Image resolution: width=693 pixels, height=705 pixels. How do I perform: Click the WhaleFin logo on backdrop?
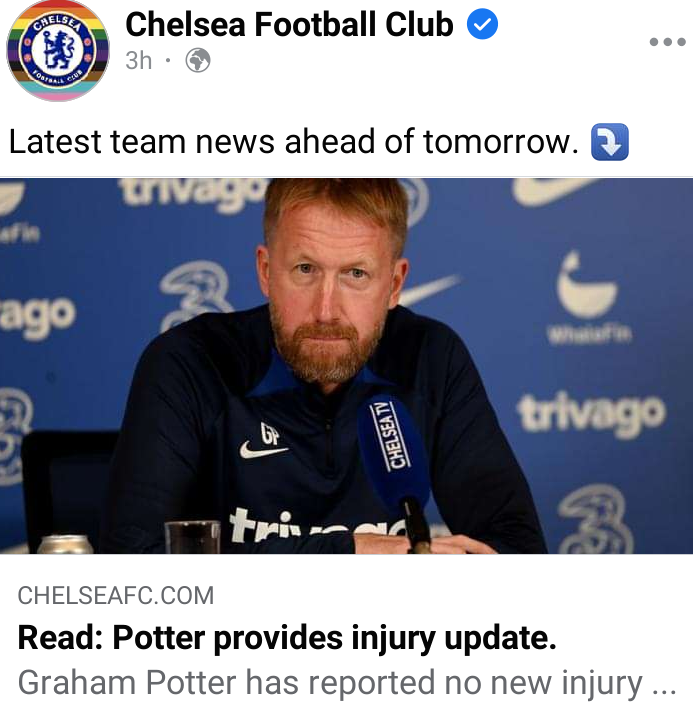(588, 298)
